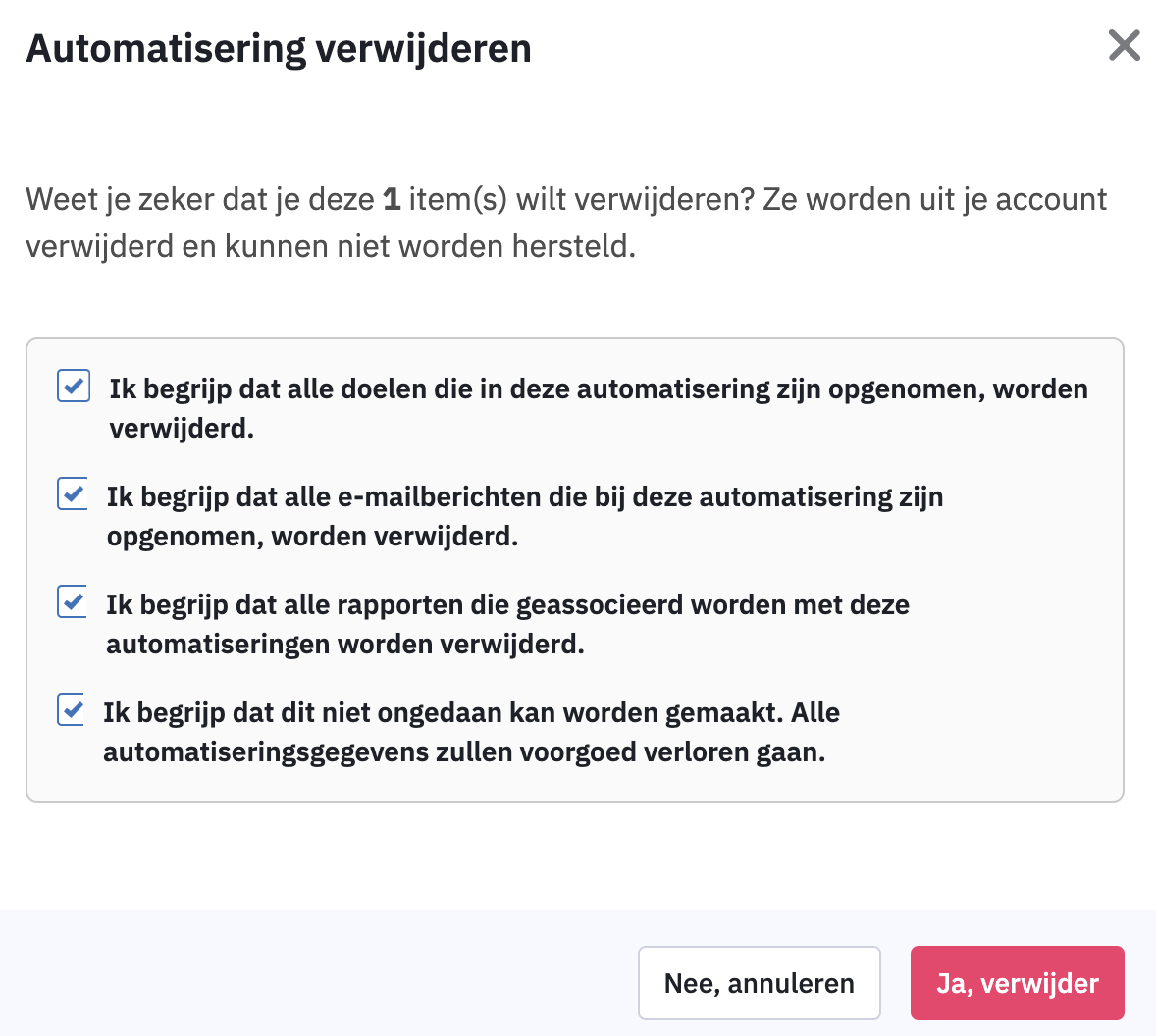Toggle the third checkbox about automatiseringen
Viewport: 1156px width, 1036px height.
[74, 603]
